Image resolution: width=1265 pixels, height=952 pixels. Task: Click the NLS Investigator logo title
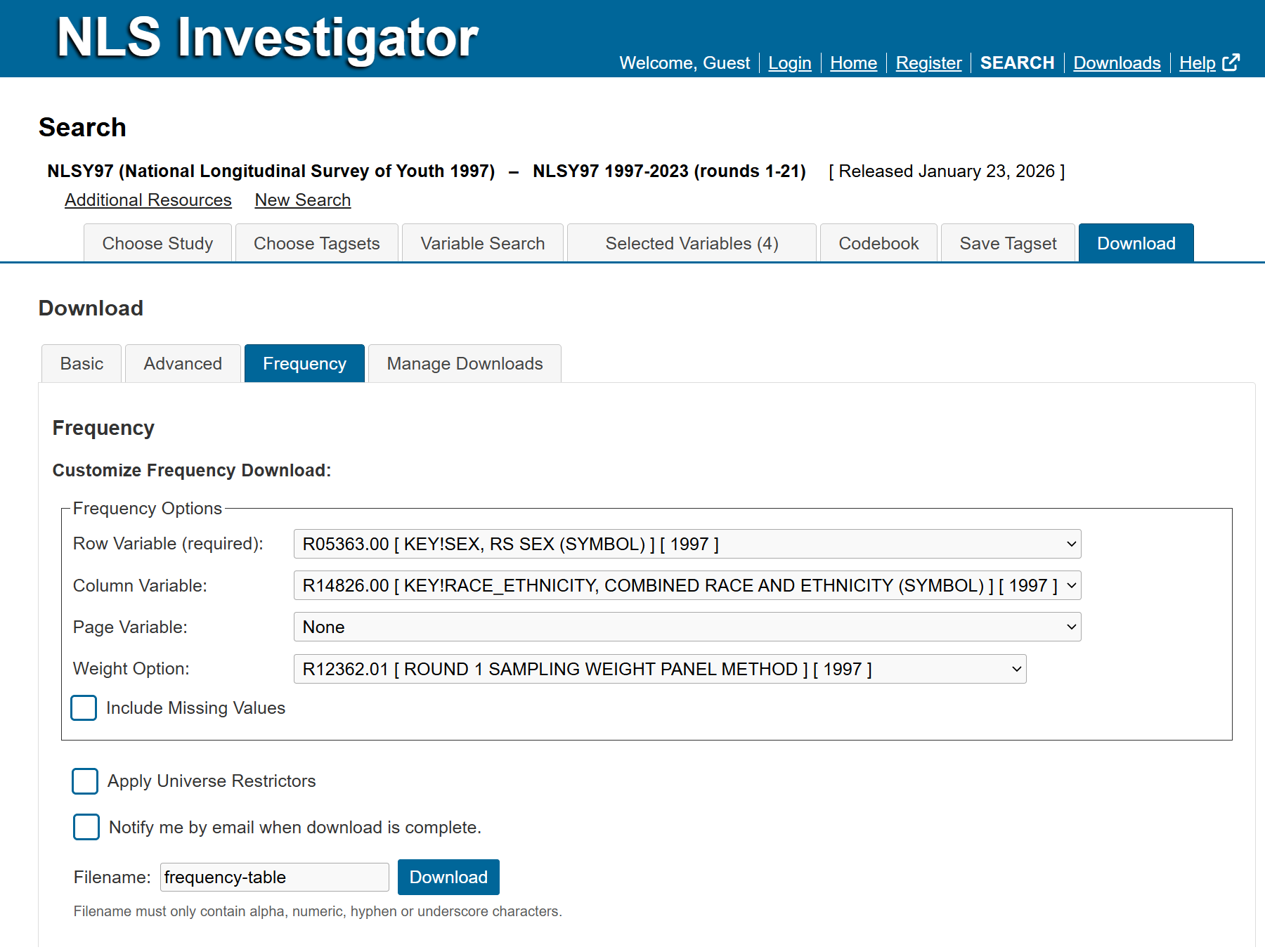pyautogui.click(x=267, y=37)
